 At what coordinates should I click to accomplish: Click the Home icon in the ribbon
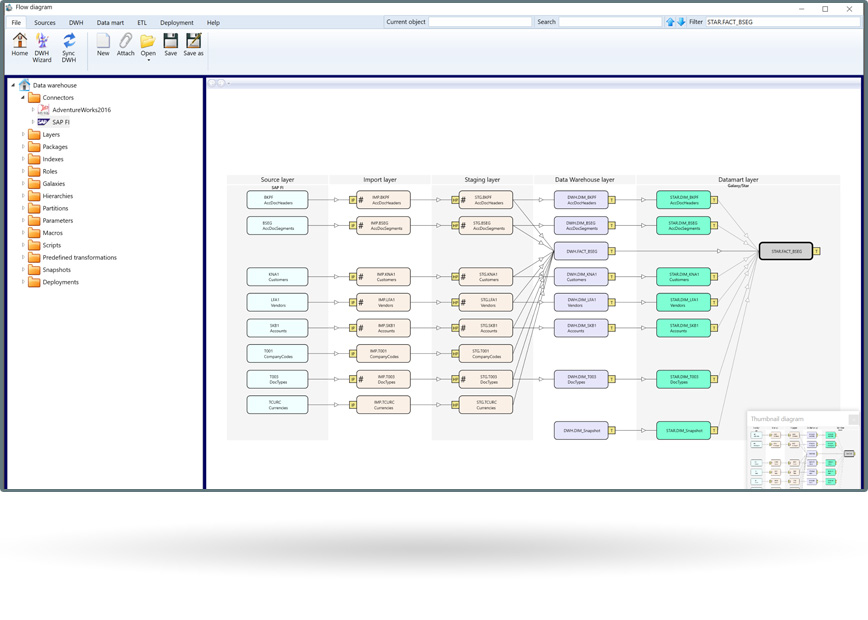20,40
